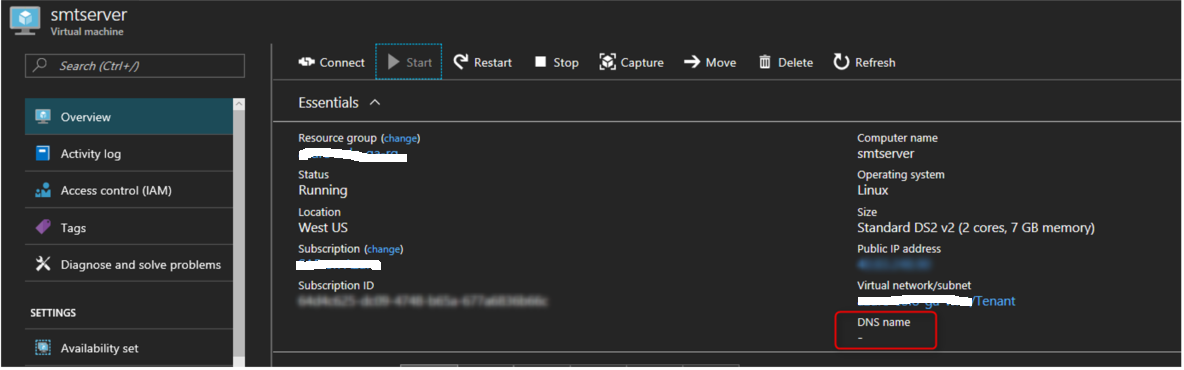This screenshot has height=370, width=1184.
Task: Delete the virtual machine
Action: tap(785, 63)
